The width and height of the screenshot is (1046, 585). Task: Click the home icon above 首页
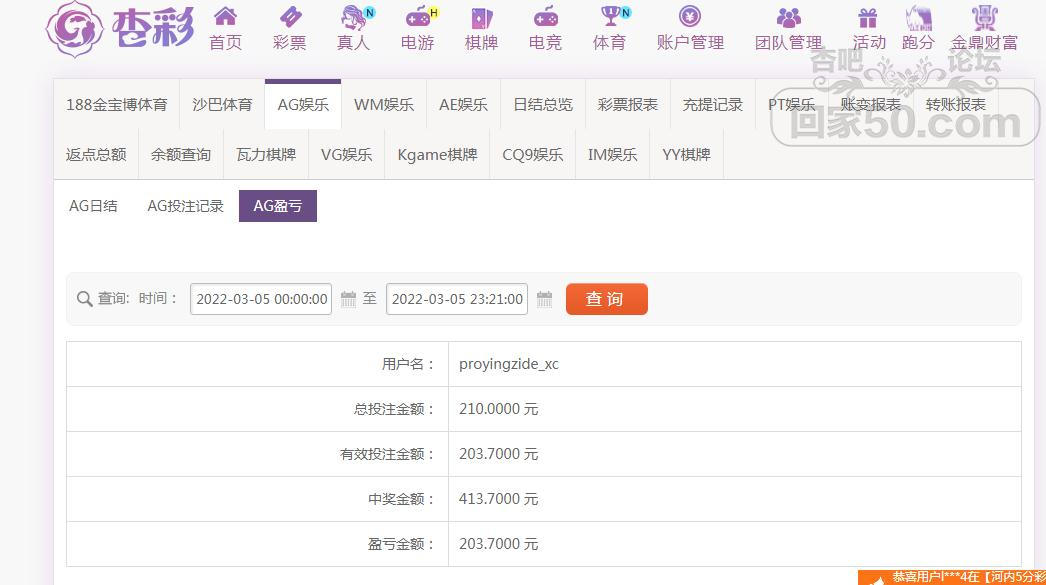225,17
